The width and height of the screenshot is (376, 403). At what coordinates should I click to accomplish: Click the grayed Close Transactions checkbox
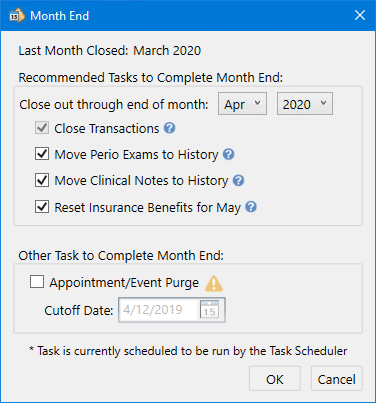(x=42, y=128)
